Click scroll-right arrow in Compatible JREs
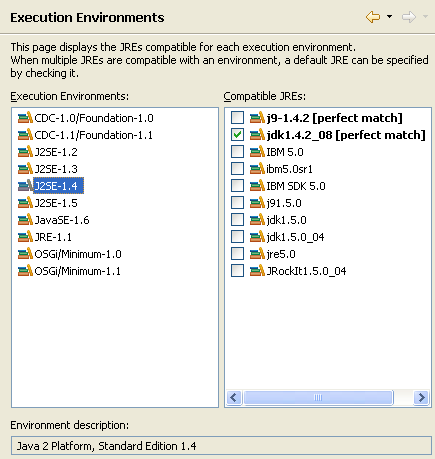435x459 pixels. [x=421, y=397]
